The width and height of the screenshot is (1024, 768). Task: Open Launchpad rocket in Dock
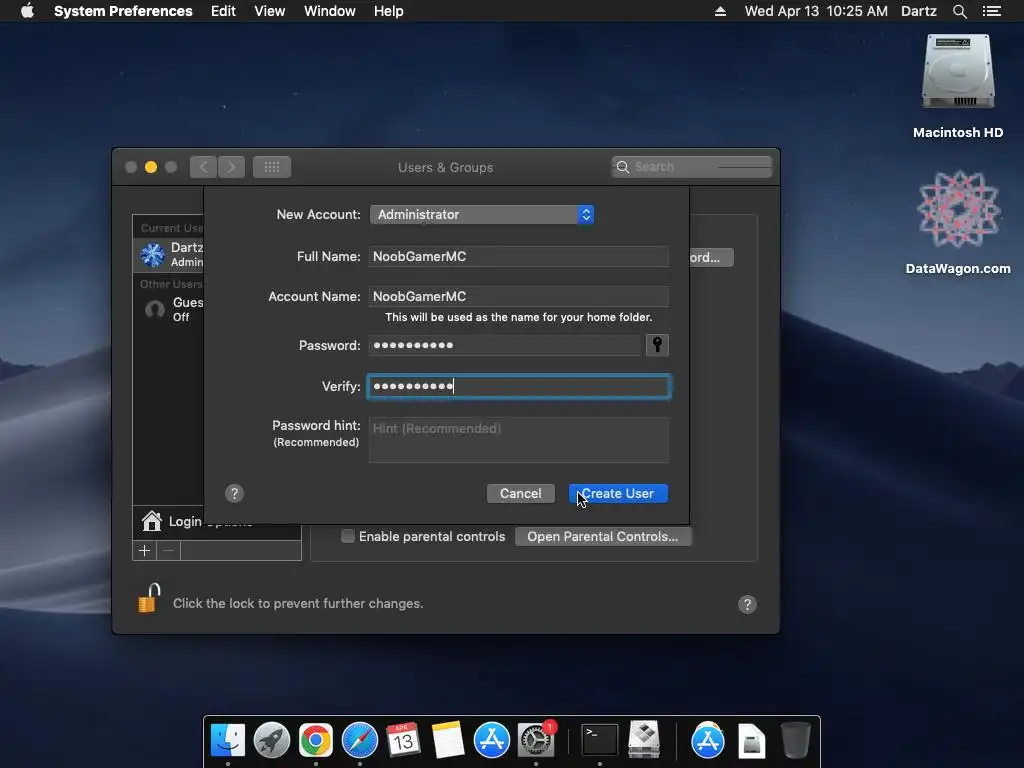point(272,741)
